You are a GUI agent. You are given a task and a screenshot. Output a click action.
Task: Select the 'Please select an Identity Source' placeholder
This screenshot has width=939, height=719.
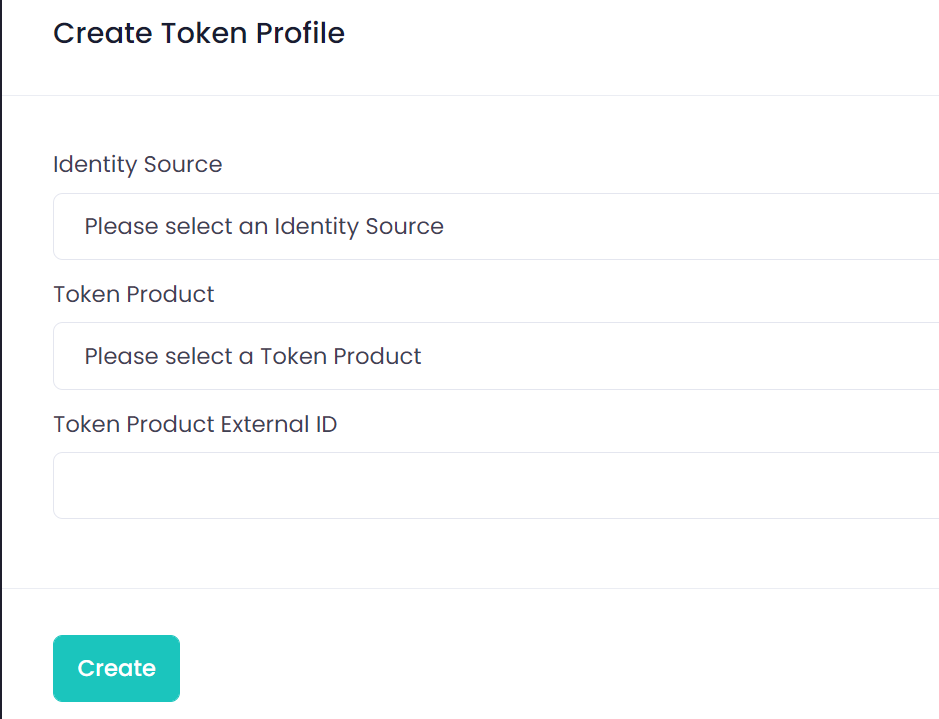264,226
